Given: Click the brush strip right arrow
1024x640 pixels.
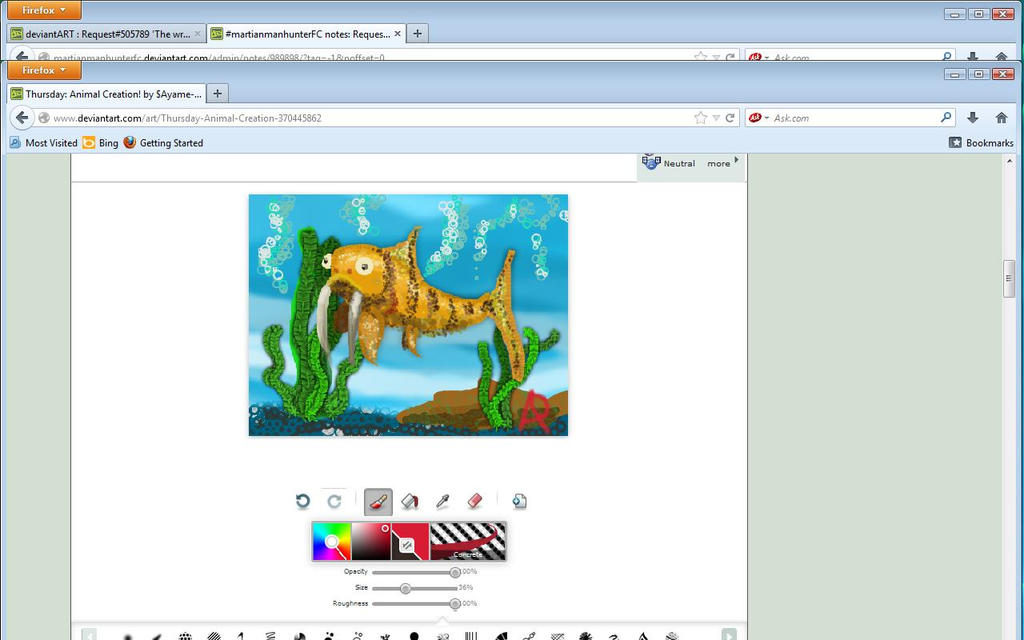Looking at the screenshot, I should tap(729, 634).
